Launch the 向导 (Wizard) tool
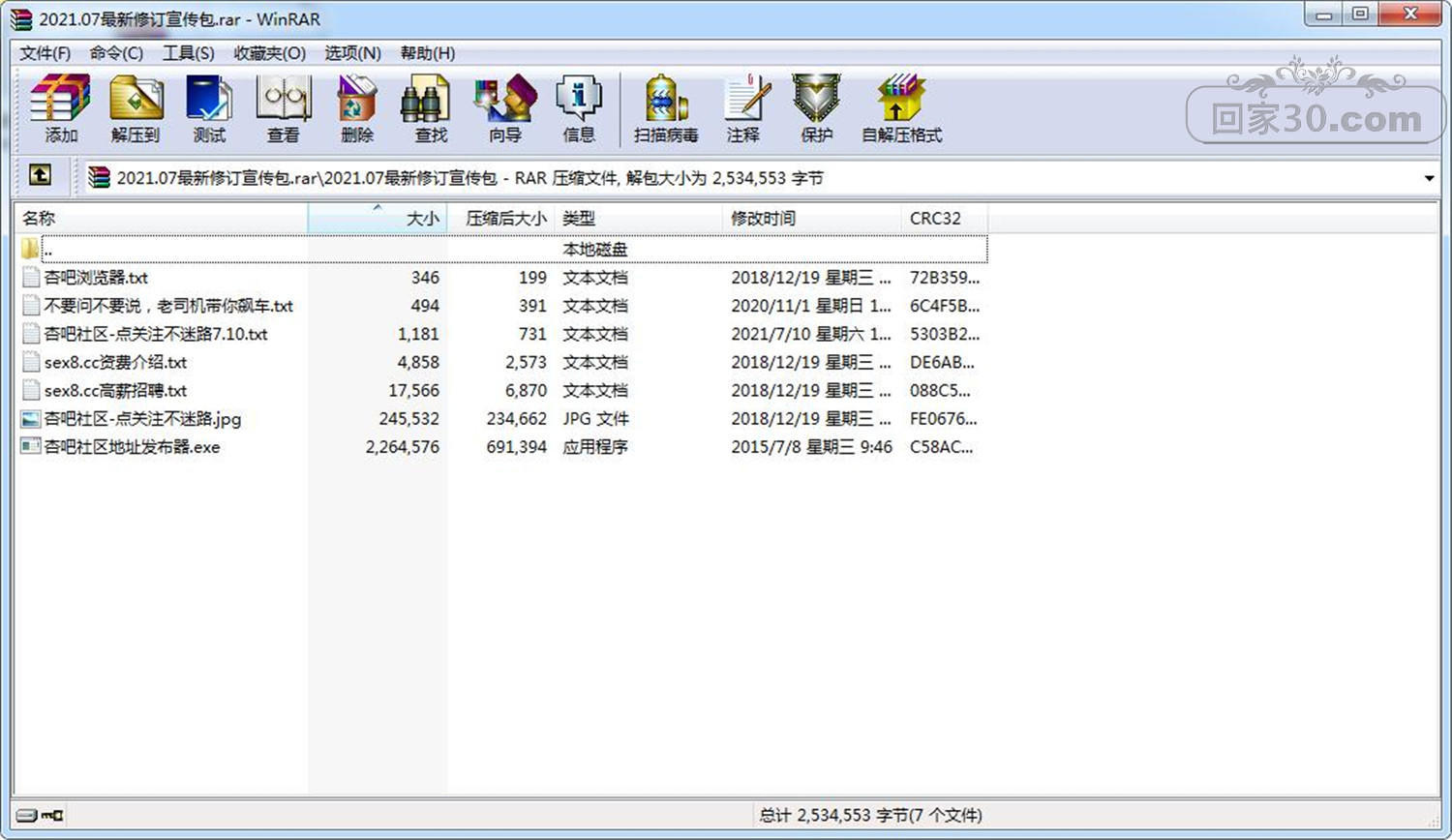This screenshot has height=840, width=1452. click(x=504, y=108)
